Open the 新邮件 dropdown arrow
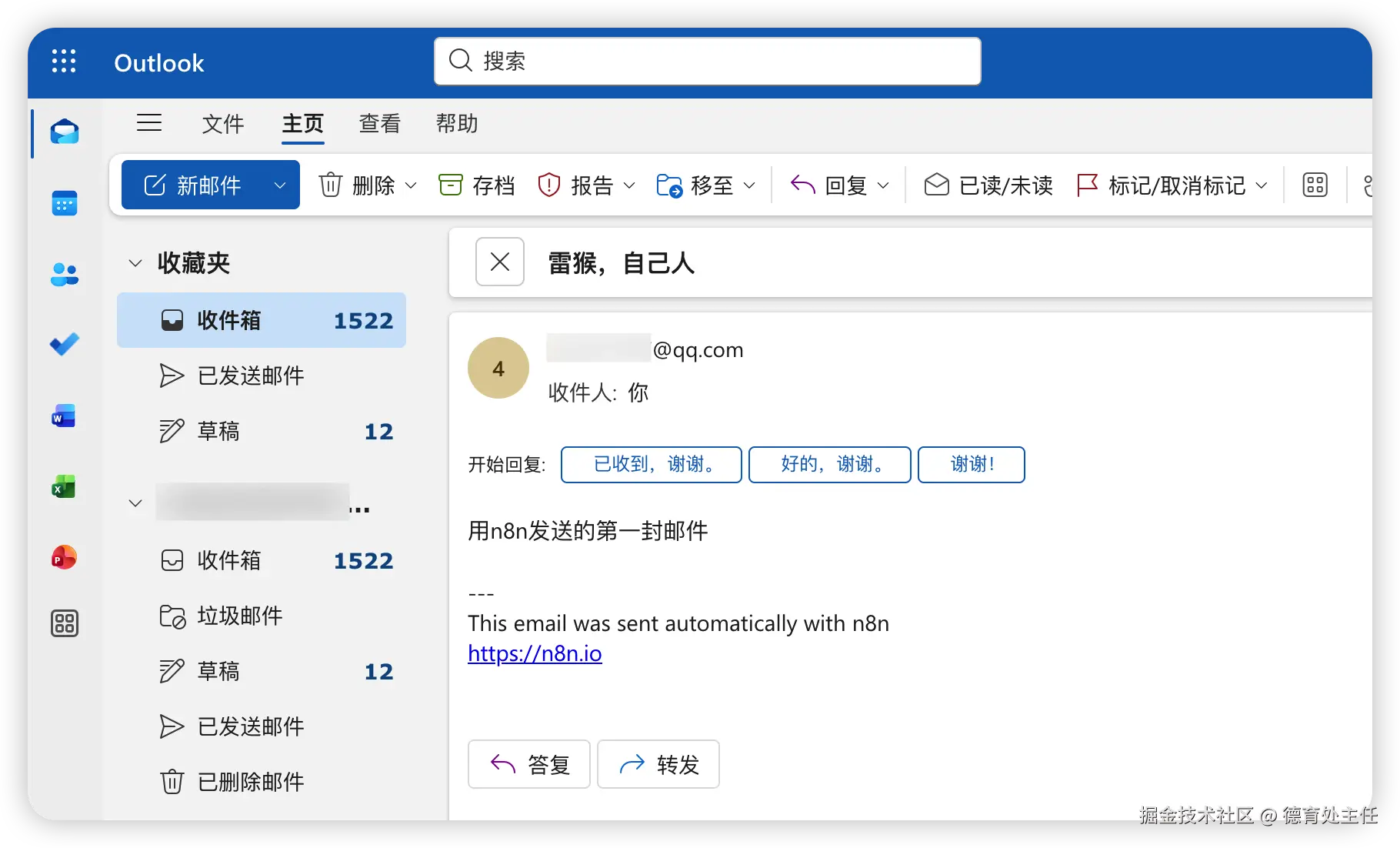This screenshot has width=1400, height=848. pyautogui.click(x=280, y=185)
